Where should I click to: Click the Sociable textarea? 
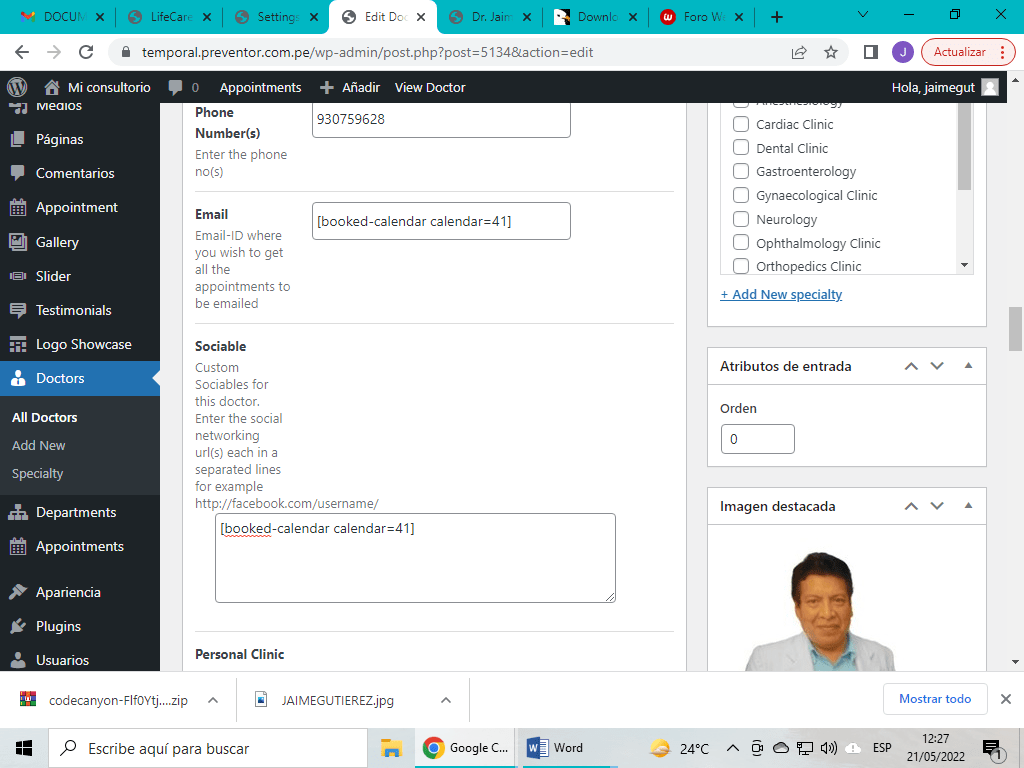coord(415,558)
